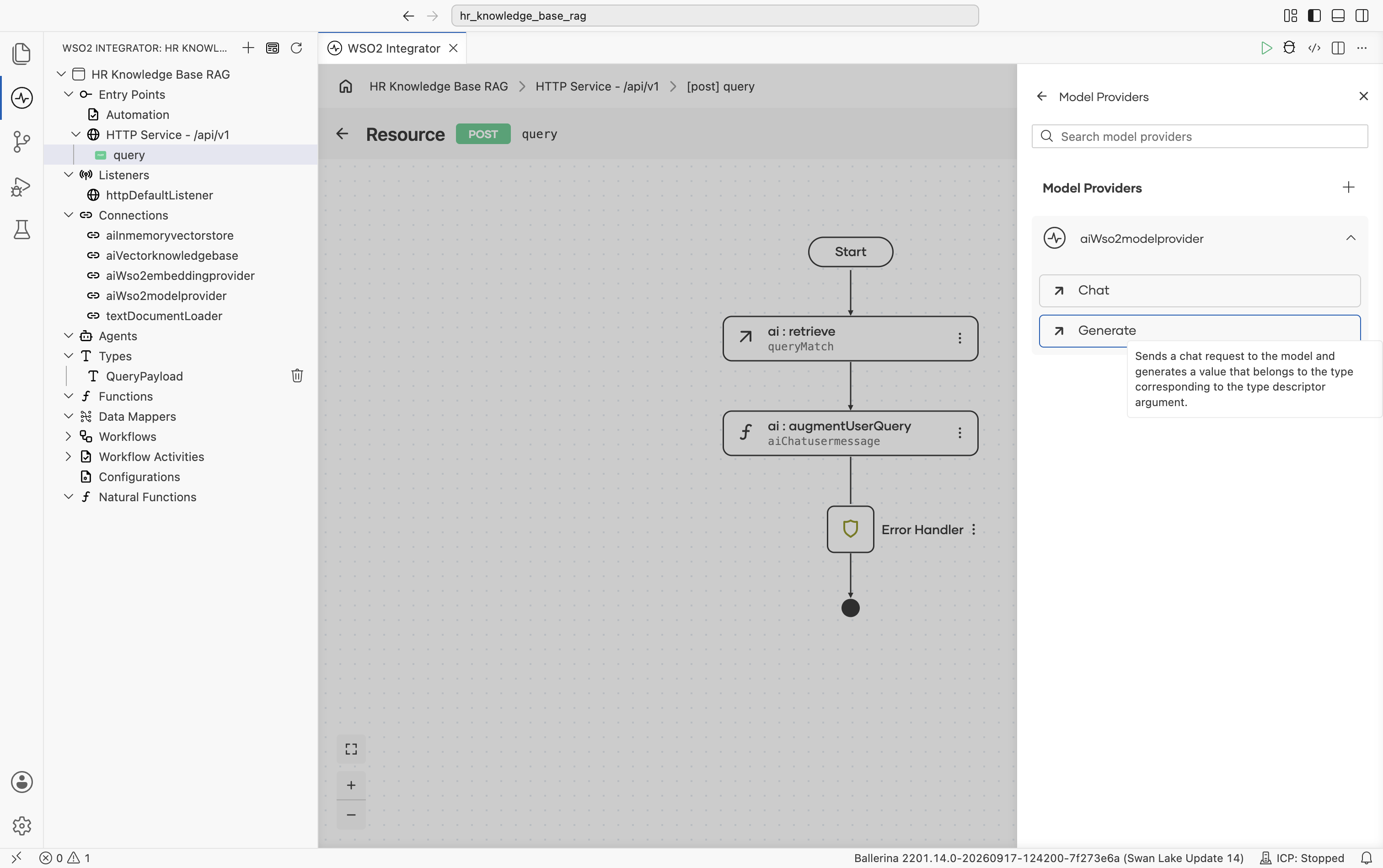The width and height of the screenshot is (1383, 868).
Task: Select the Chat action
Action: pos(1199,290)
